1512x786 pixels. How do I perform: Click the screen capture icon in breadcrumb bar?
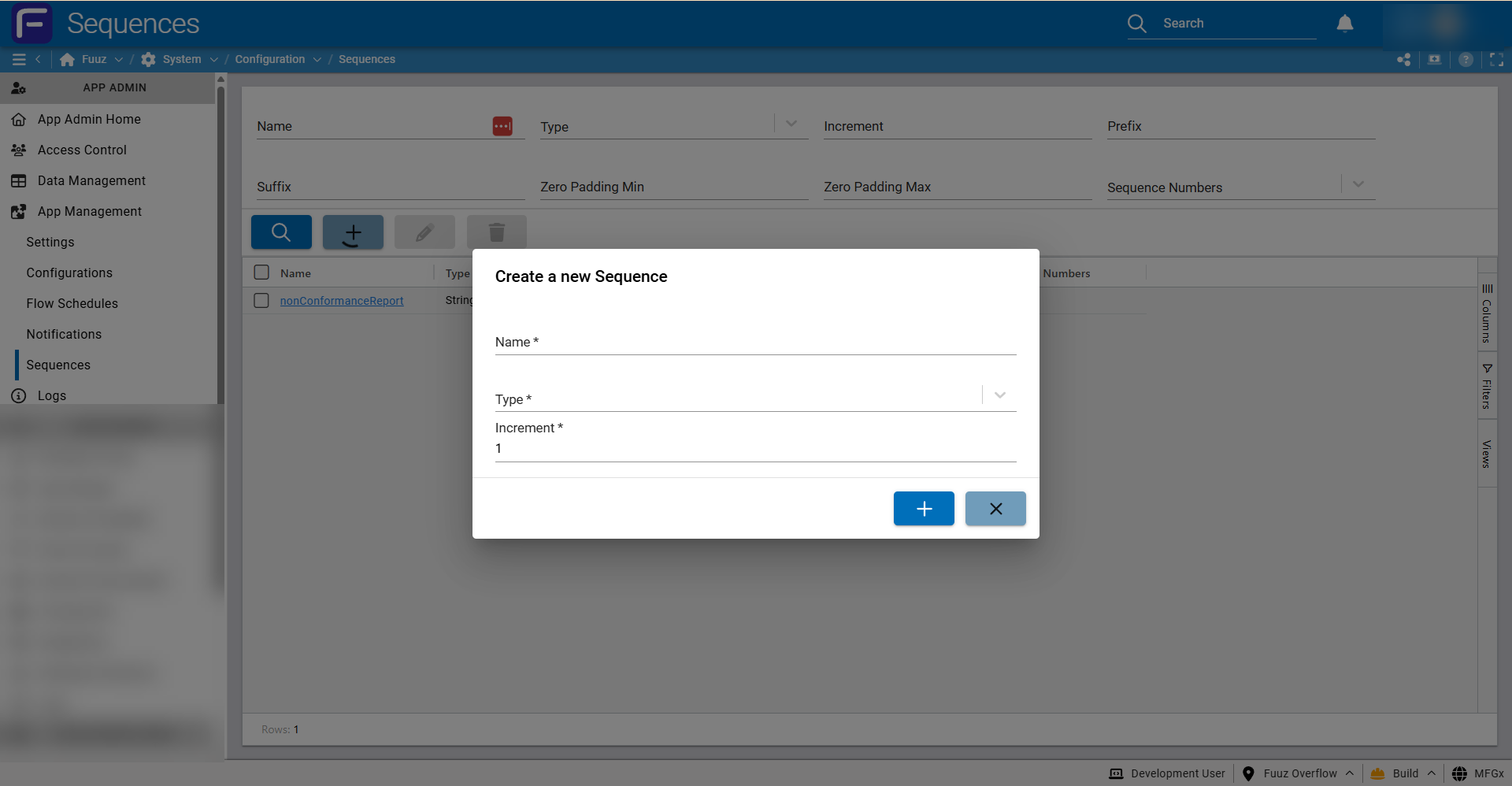point(1434,60)
